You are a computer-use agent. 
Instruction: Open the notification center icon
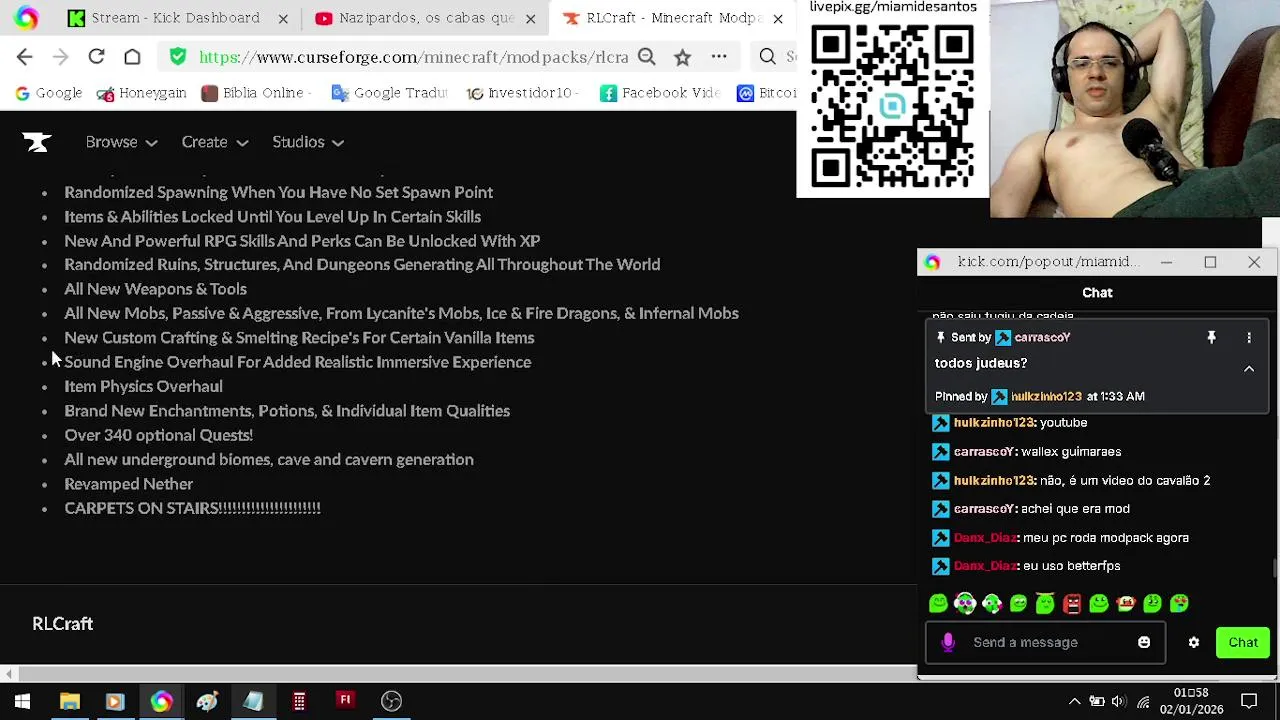coord(1249,701)
